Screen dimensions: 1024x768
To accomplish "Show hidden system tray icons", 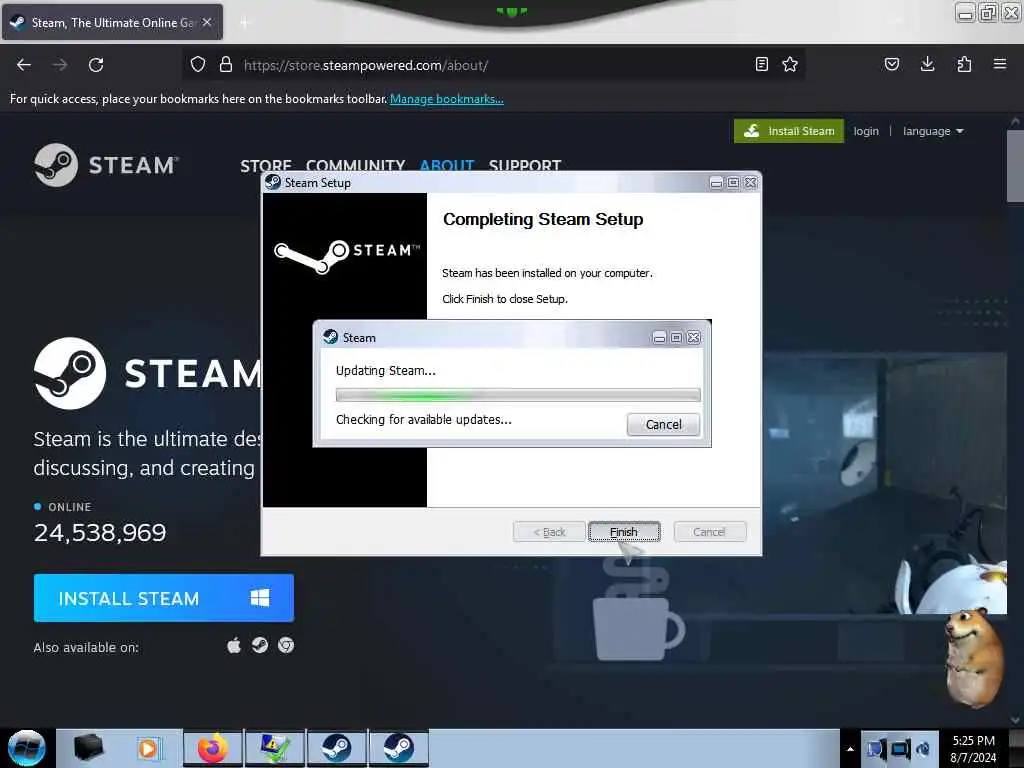I will click(850, 749).
